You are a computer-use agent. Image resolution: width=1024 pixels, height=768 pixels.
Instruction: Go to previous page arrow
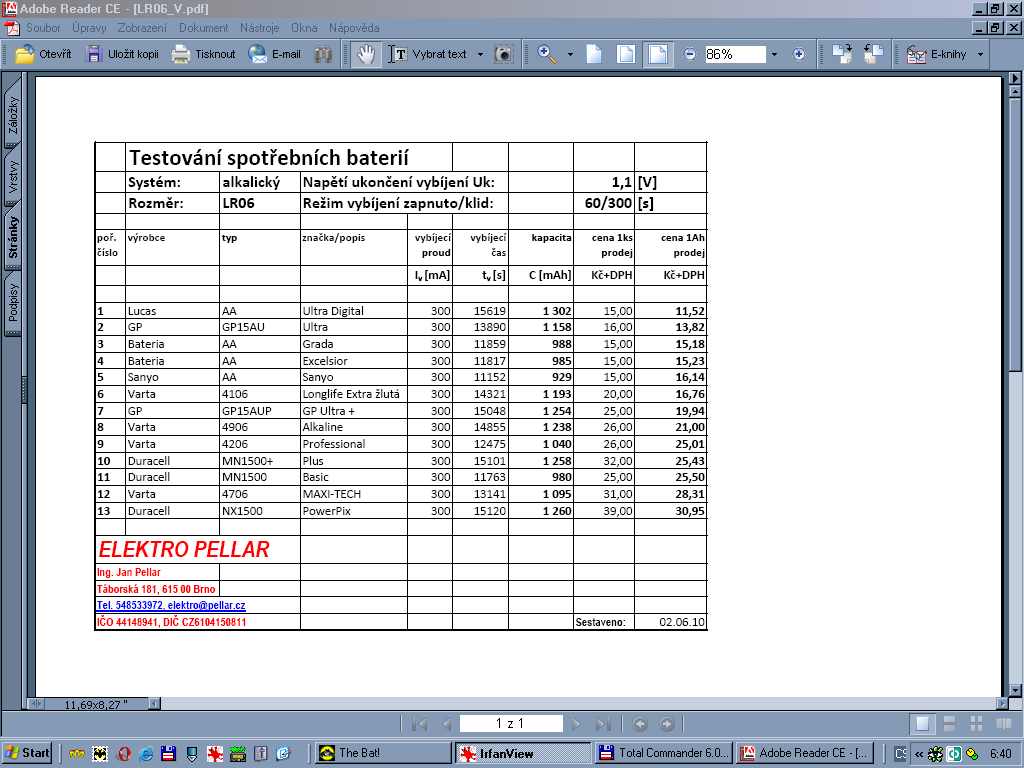(x=447, y=724)
